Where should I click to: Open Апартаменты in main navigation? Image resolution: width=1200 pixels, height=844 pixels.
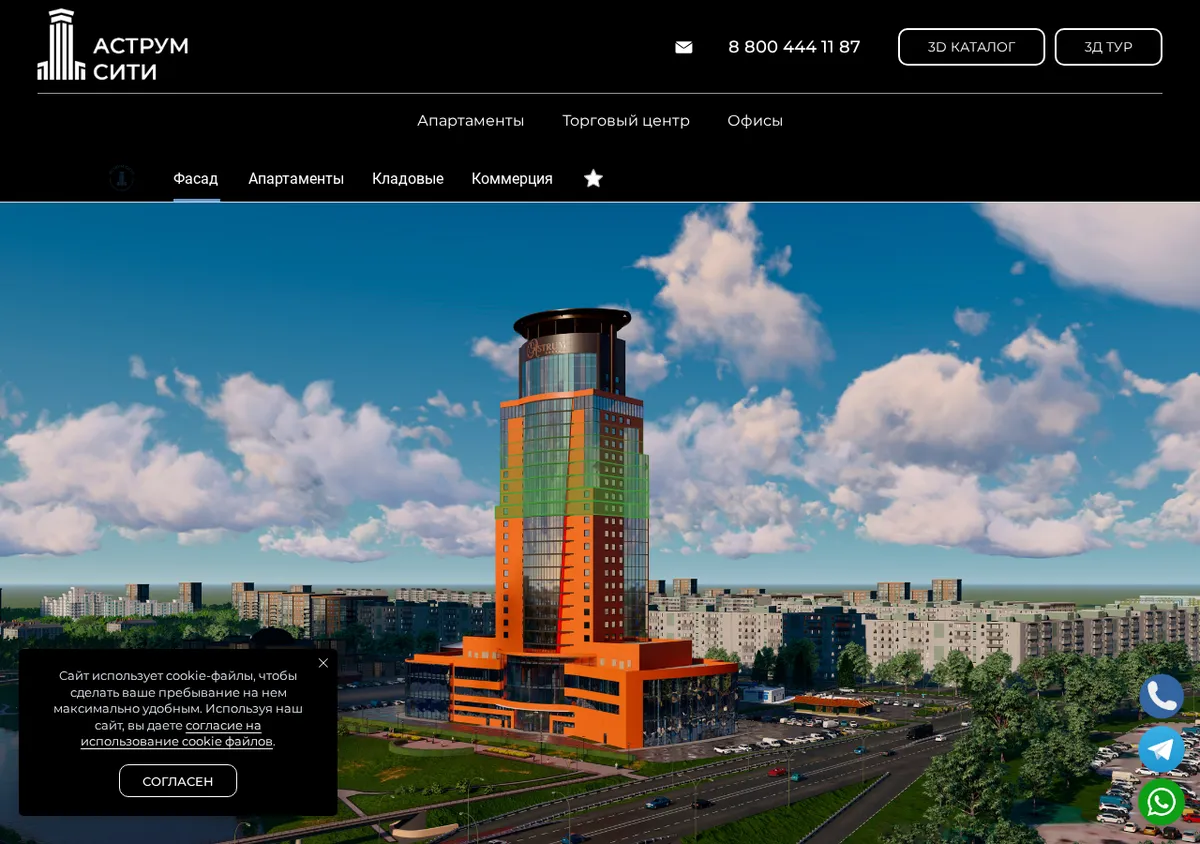tap(470, 121)
